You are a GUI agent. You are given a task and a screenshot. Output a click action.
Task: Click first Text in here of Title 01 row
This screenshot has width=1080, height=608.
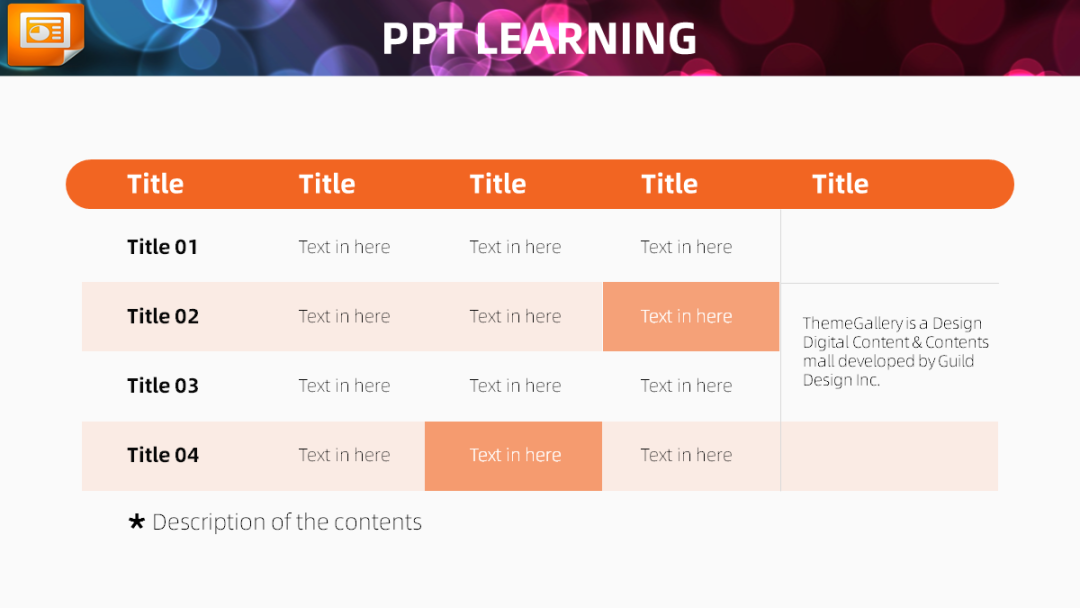click(344, 247)
